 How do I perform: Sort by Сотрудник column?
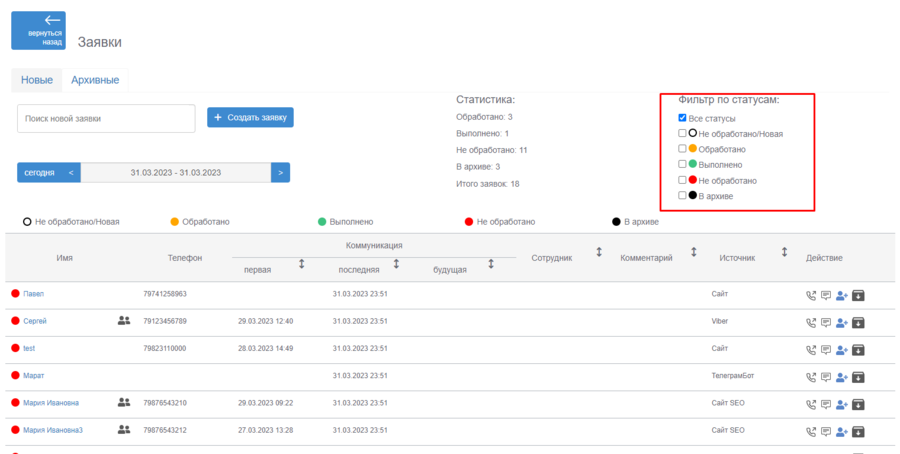pos(599,252)
